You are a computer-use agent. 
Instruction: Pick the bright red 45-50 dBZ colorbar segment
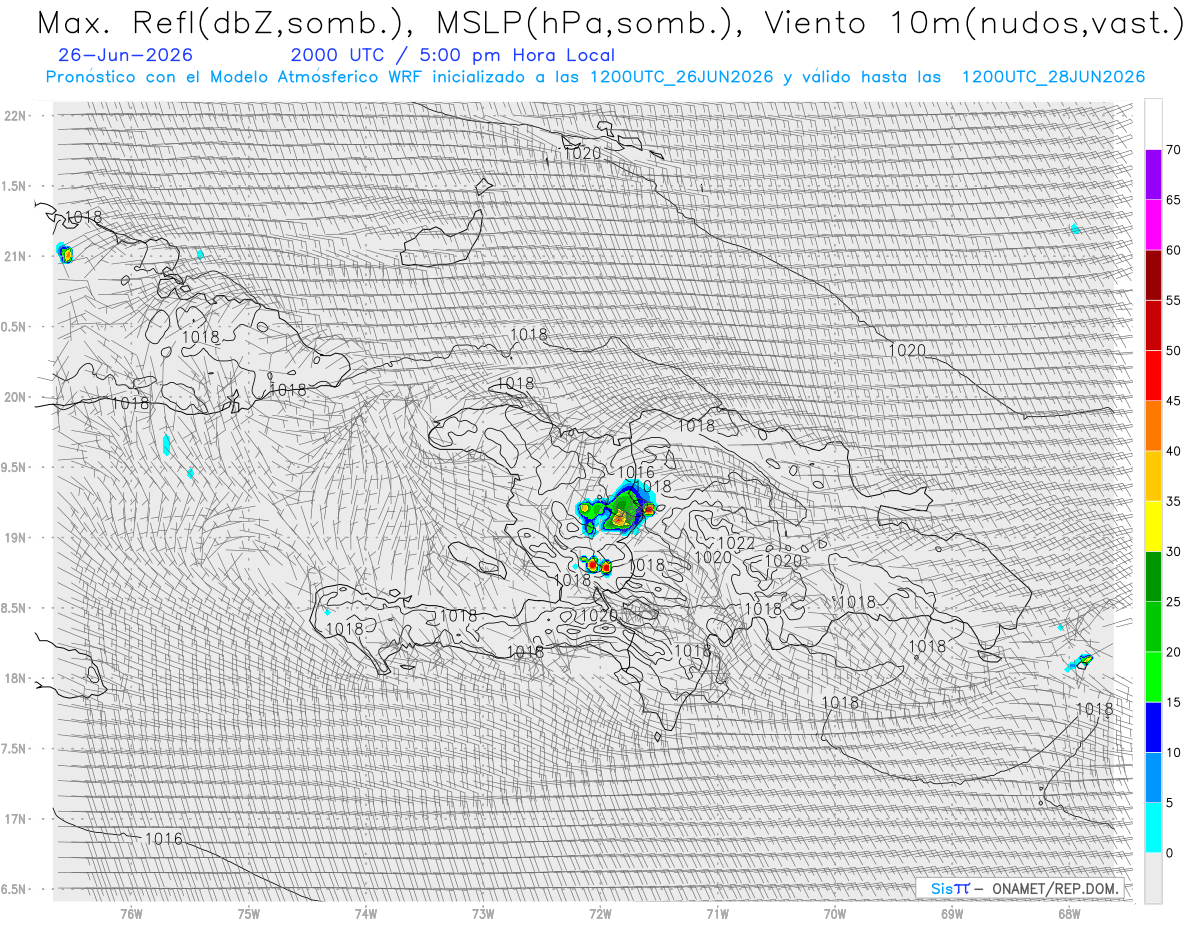click(1153, 376)
